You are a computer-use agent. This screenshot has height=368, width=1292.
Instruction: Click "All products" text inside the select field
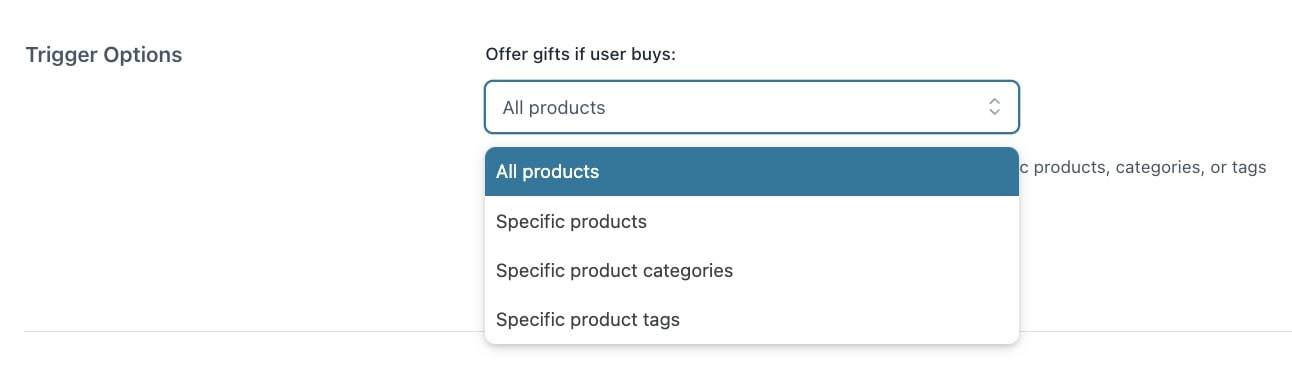pyautogui.click(x=554, y=107)
